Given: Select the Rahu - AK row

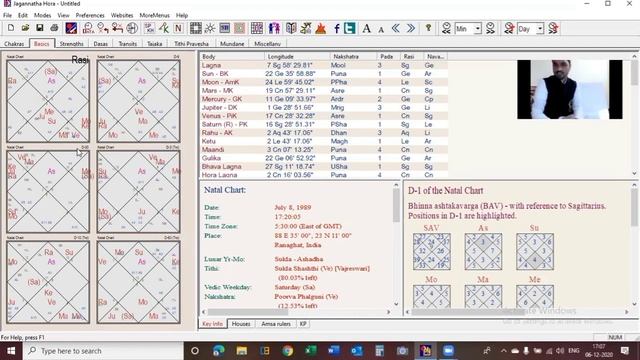Looking at the screenshot, I should pyautogui.click(x=324, y=133).
